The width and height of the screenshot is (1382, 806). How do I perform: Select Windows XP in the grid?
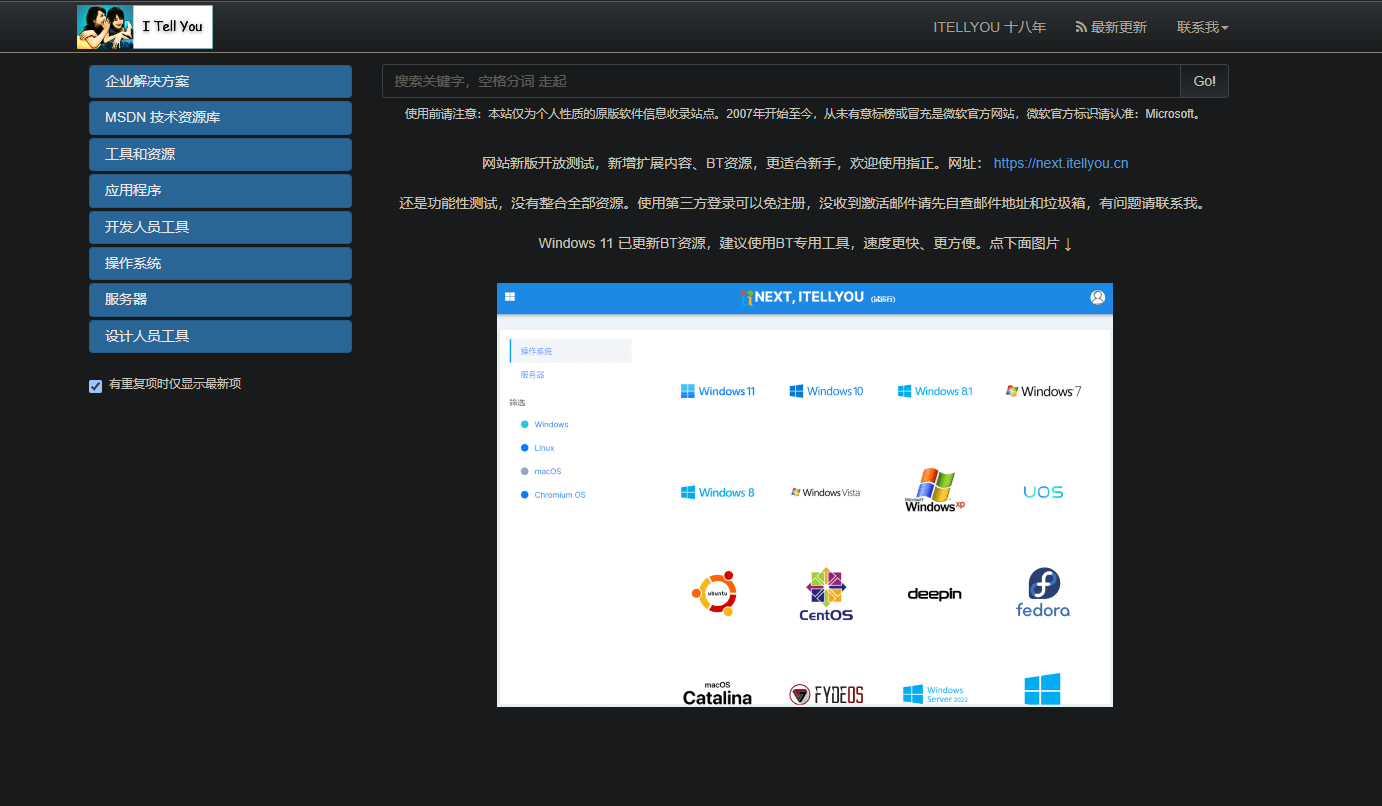point(934,491)
